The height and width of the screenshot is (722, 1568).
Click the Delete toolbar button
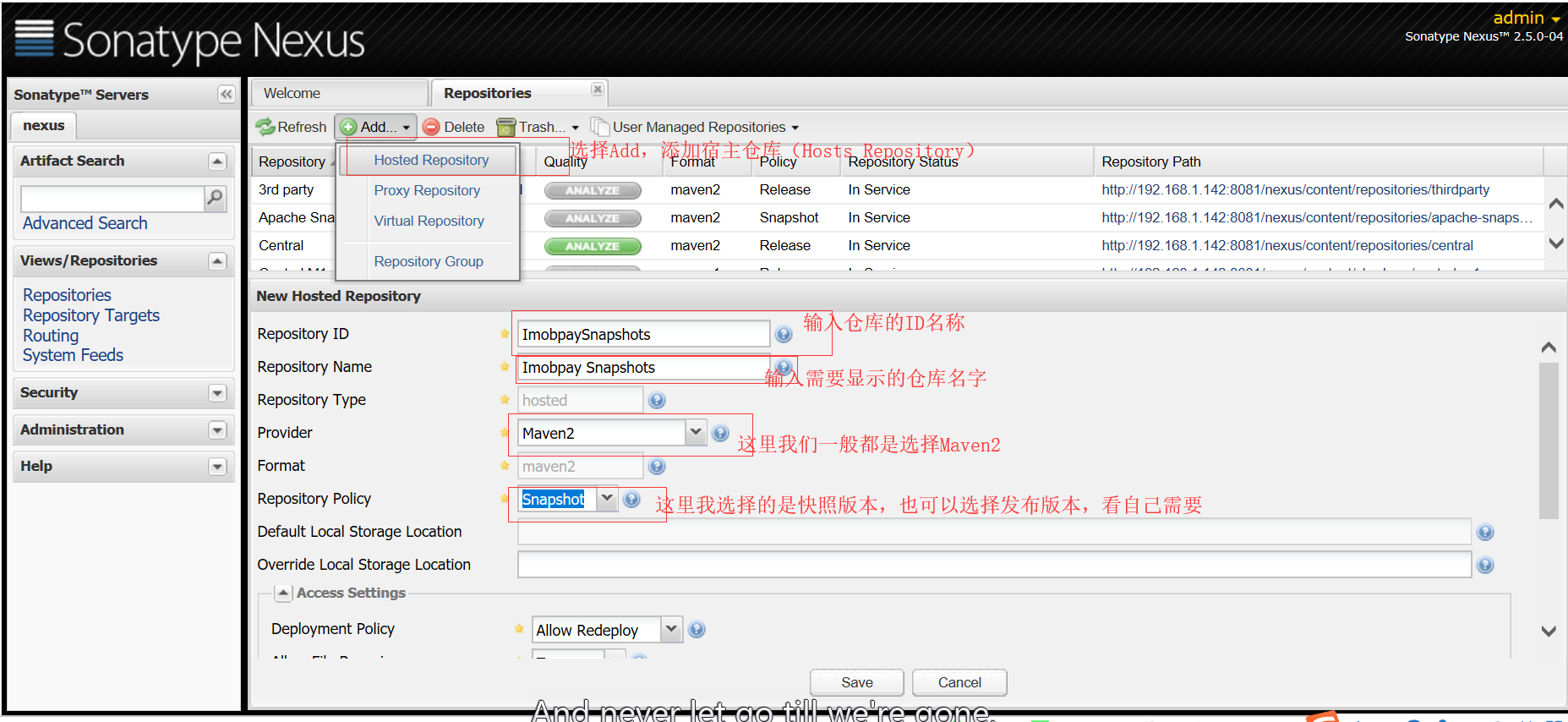[454, 127]
